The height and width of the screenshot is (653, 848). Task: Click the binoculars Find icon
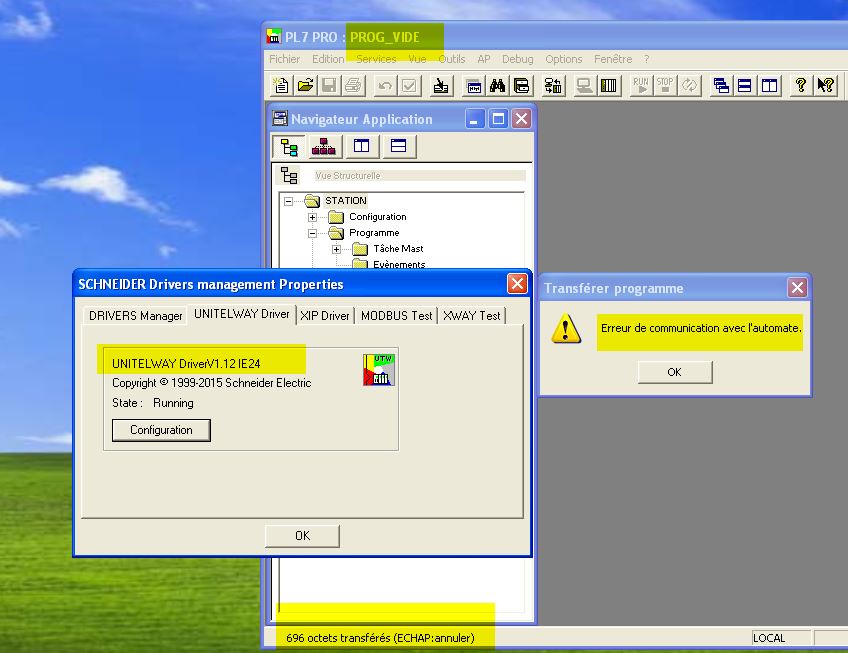497,86
